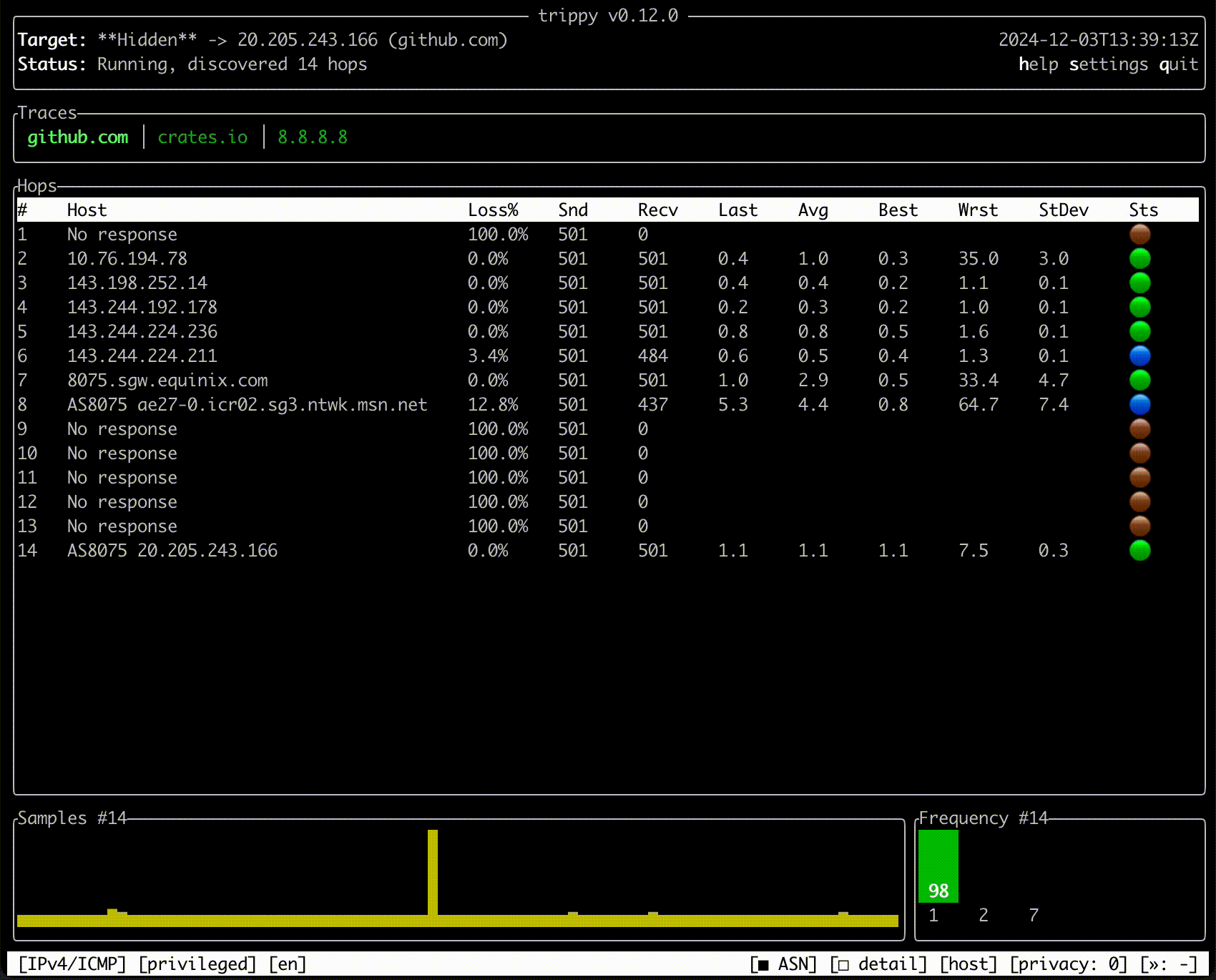Viewport: 1216px width, 980px height.
Task: Select the 8075.sgw.equinix.com hop row
Action: click(x=168, y=380)
